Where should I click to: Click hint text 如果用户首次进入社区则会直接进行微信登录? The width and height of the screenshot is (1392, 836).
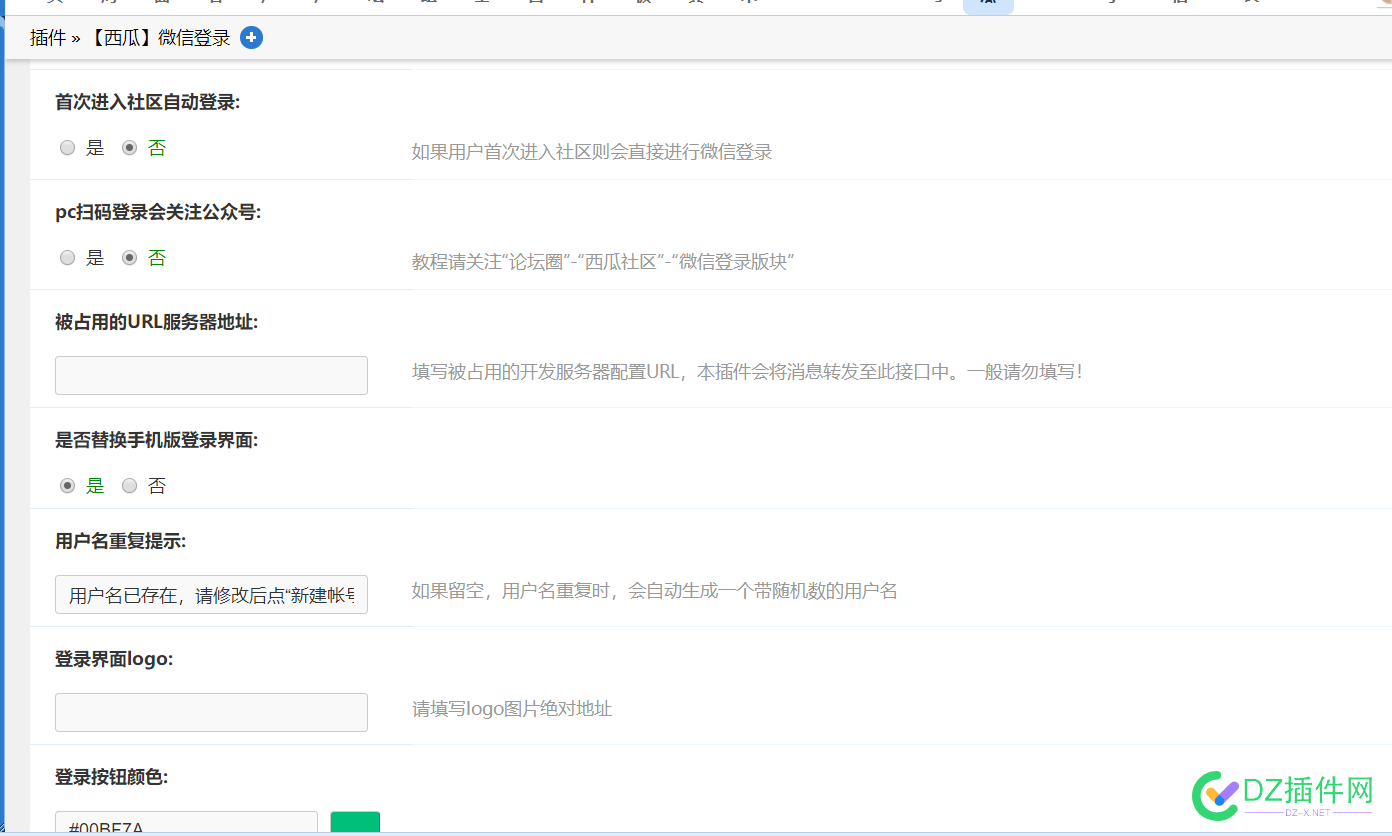[x=592, y=152]
